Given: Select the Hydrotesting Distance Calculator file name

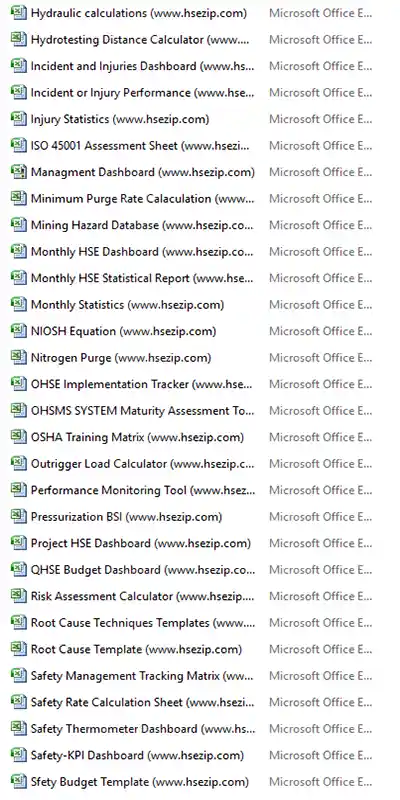Looking at the screenshot, I should coord(141,40).
